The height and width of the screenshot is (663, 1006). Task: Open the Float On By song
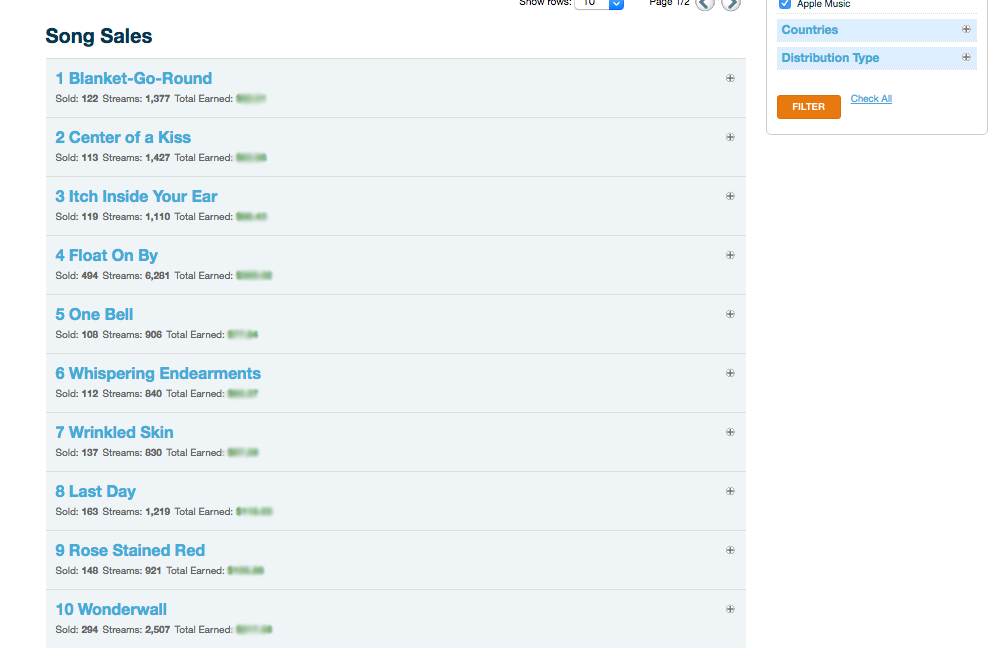[107, 255]
